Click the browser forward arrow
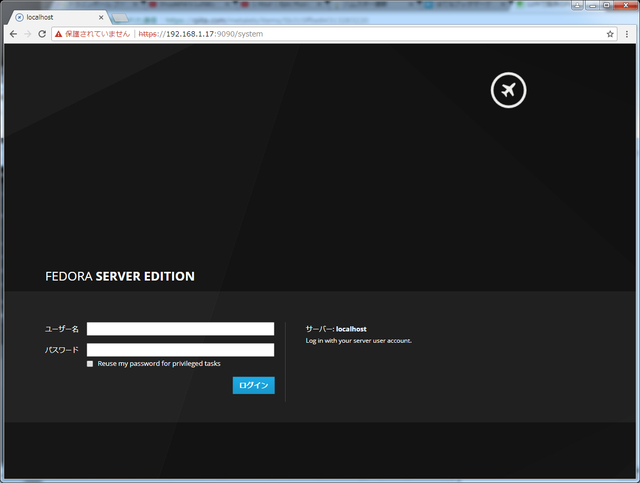The height and width of the screenshot is (483, 640). tap(27, 34)
